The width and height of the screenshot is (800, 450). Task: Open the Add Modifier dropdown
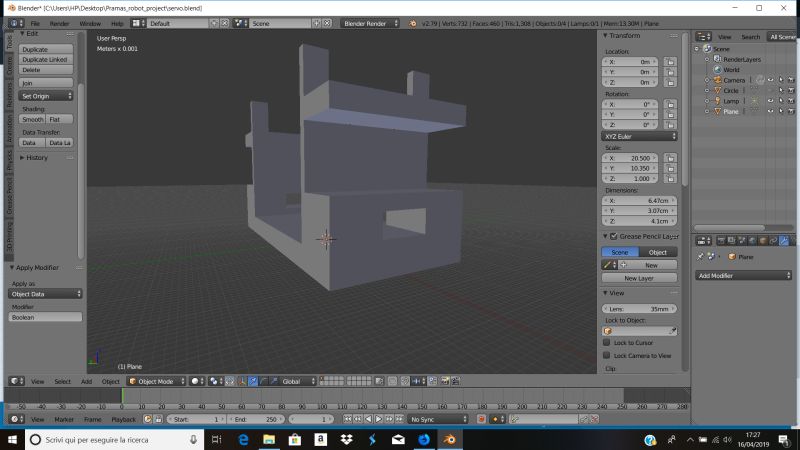pos(743,276)
